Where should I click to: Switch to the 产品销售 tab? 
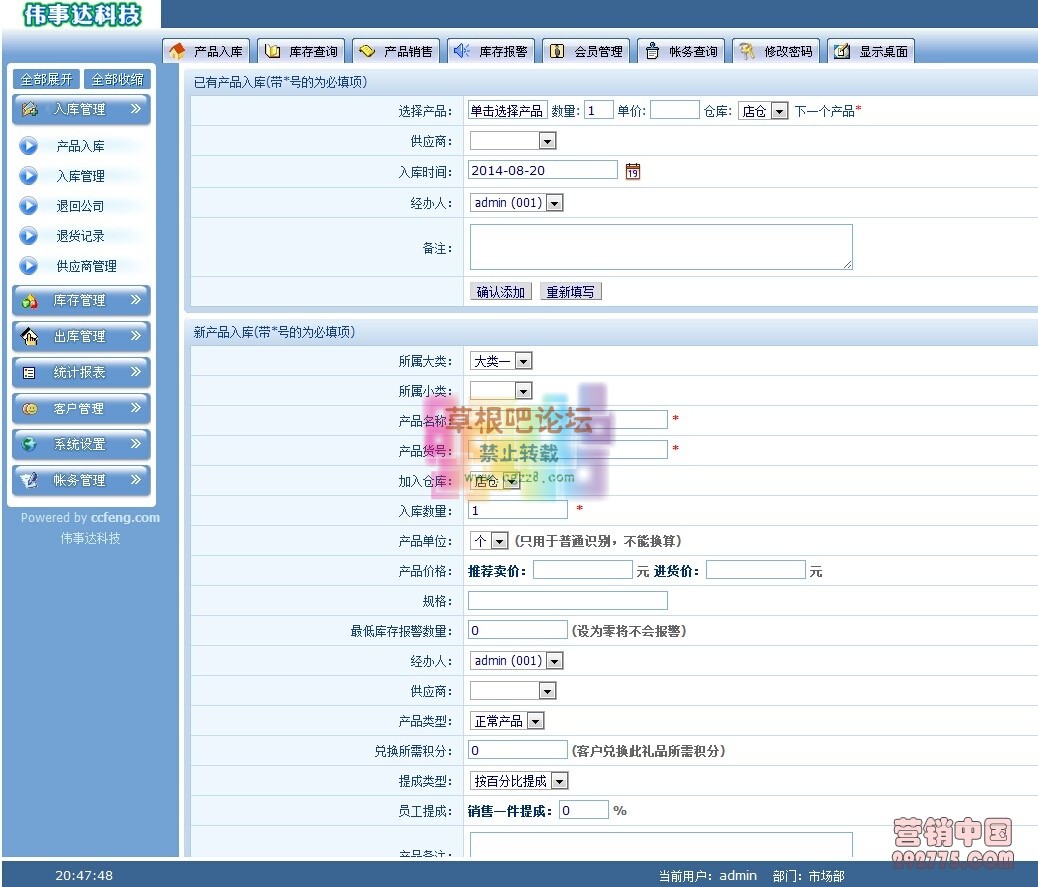click(396, 50)
